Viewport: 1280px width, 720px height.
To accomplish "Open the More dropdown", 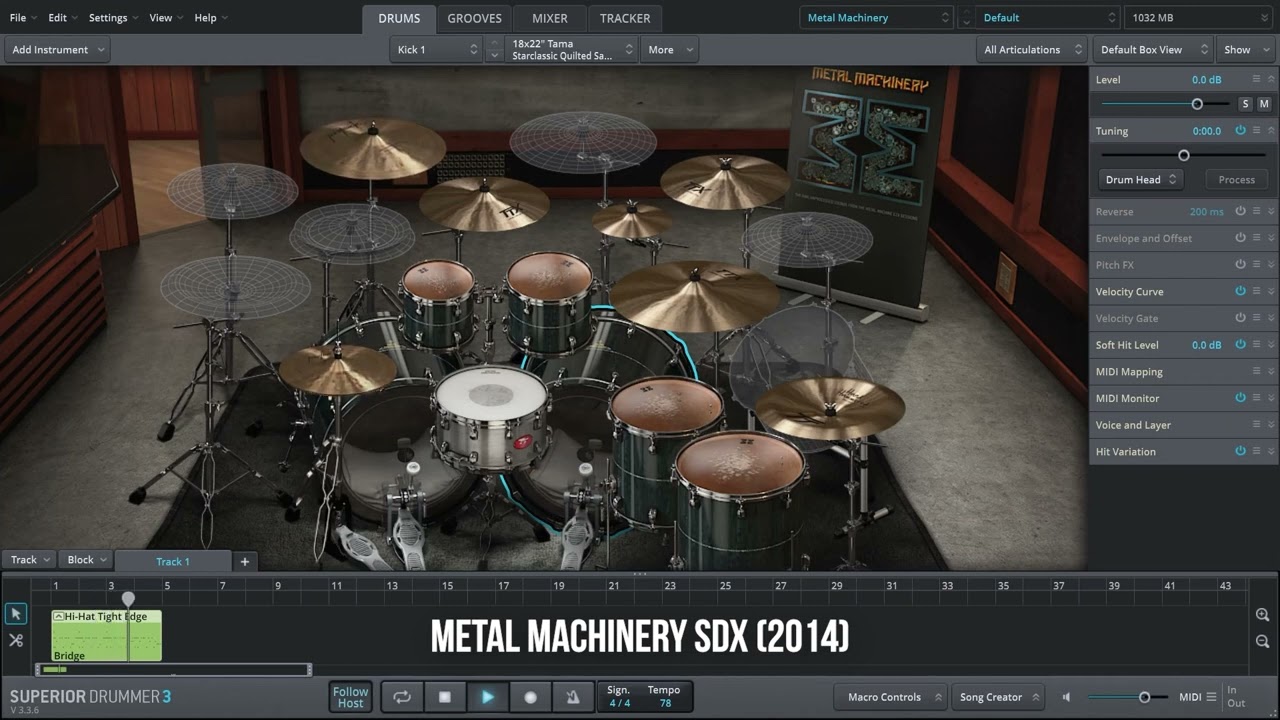I will click(670, 49).
